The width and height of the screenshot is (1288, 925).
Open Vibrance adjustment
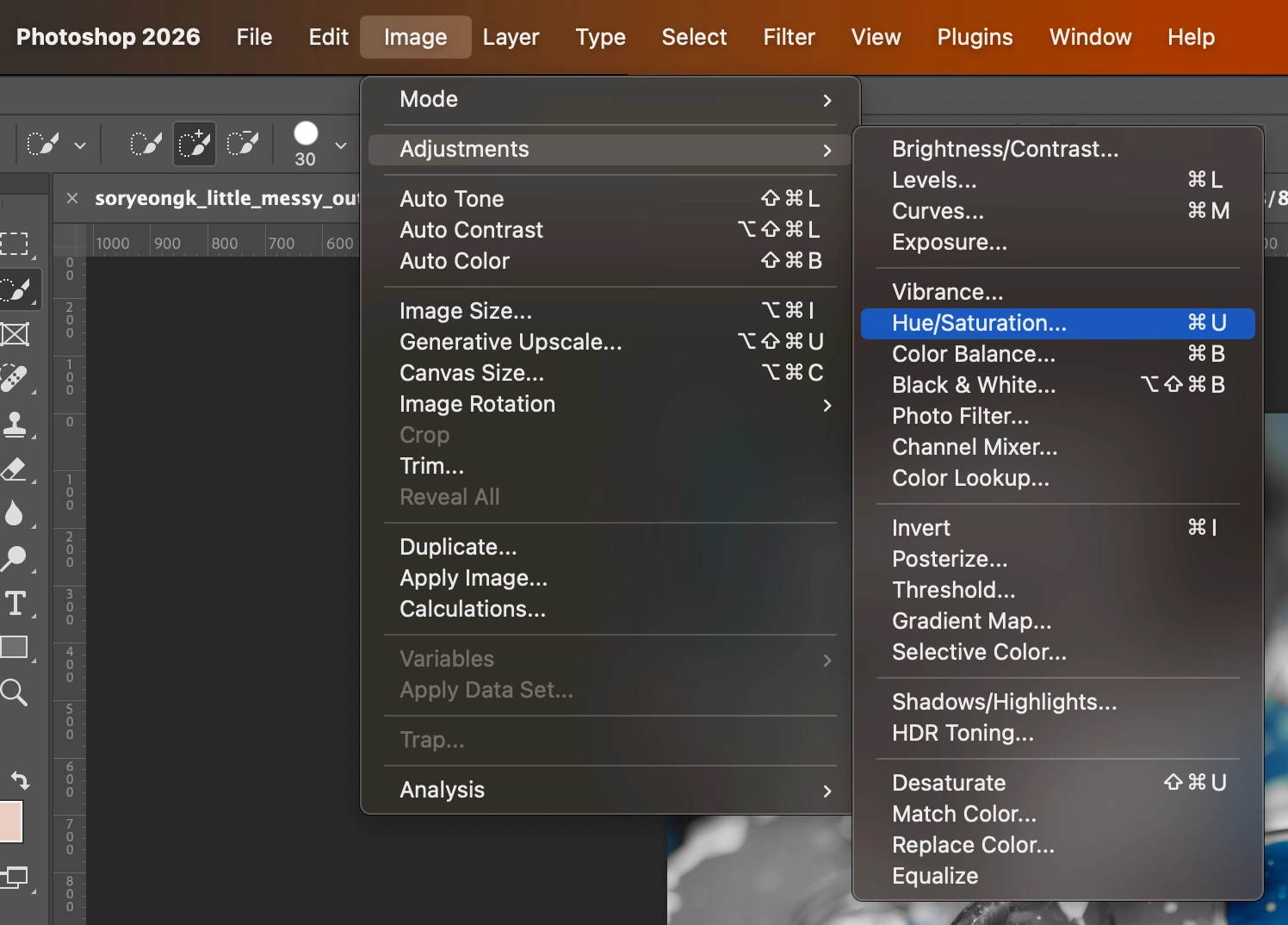point(1058,293)
